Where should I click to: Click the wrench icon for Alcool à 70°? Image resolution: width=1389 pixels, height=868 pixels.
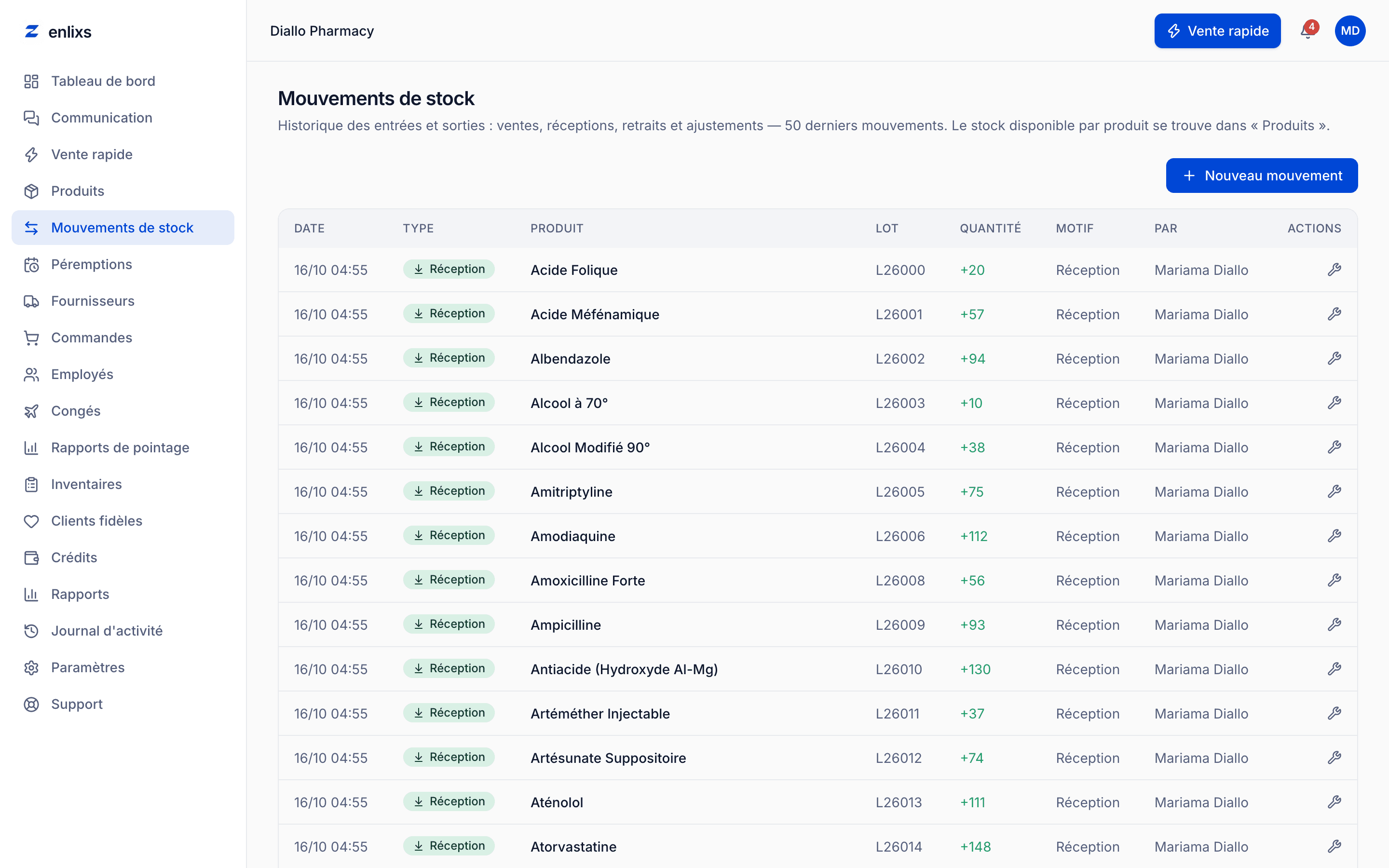[x=1334, y=403]
